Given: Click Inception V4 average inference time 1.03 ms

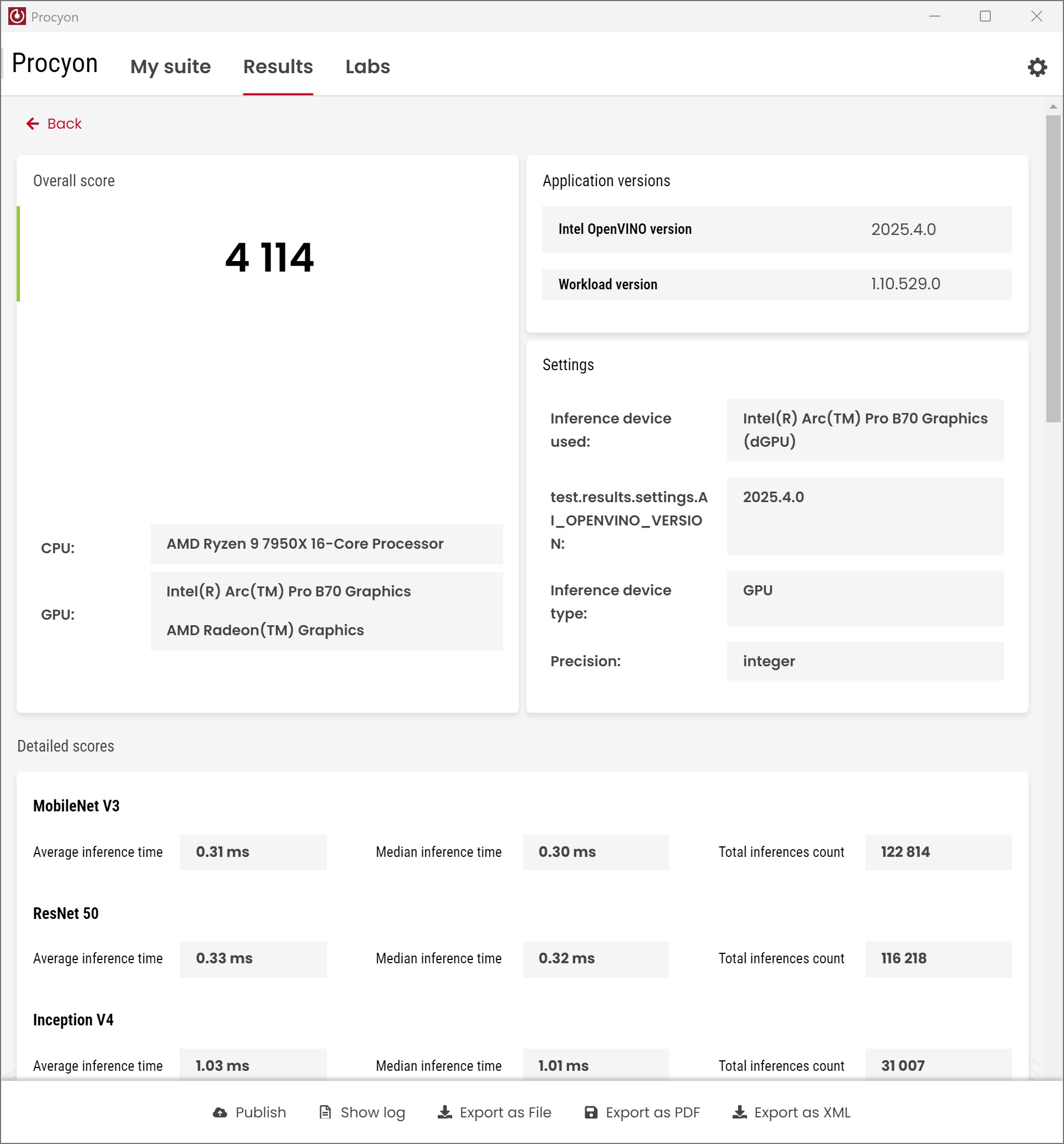Looking at the screenshot, I should (x=253, y=1065).
